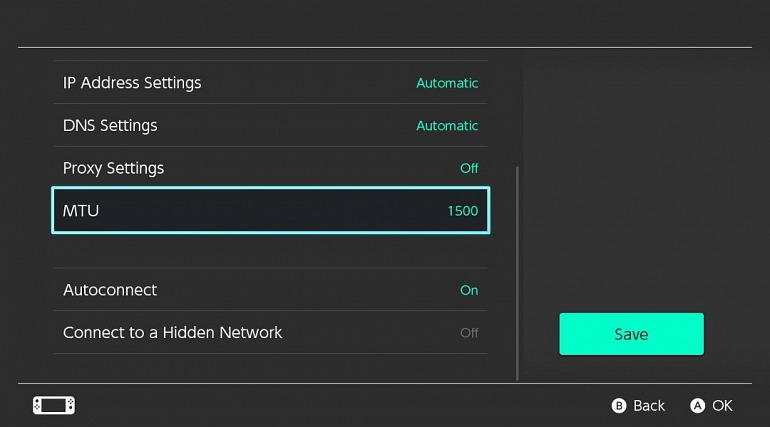Click the B button icon
The image size is (770, 427).
(x=619, y=406)
